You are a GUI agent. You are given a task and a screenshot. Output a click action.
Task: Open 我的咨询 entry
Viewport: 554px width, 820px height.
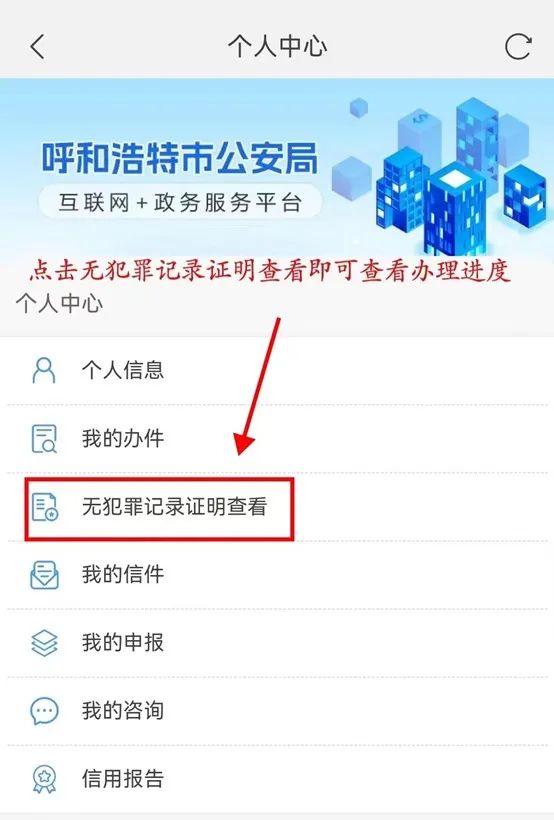[277, 711]
